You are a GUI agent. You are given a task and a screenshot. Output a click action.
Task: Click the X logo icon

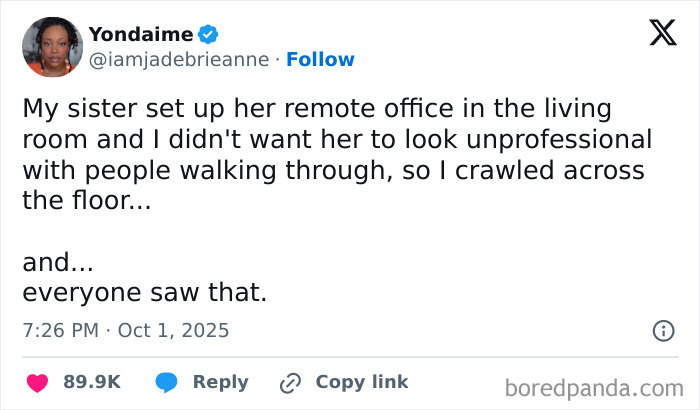point(656,35)
